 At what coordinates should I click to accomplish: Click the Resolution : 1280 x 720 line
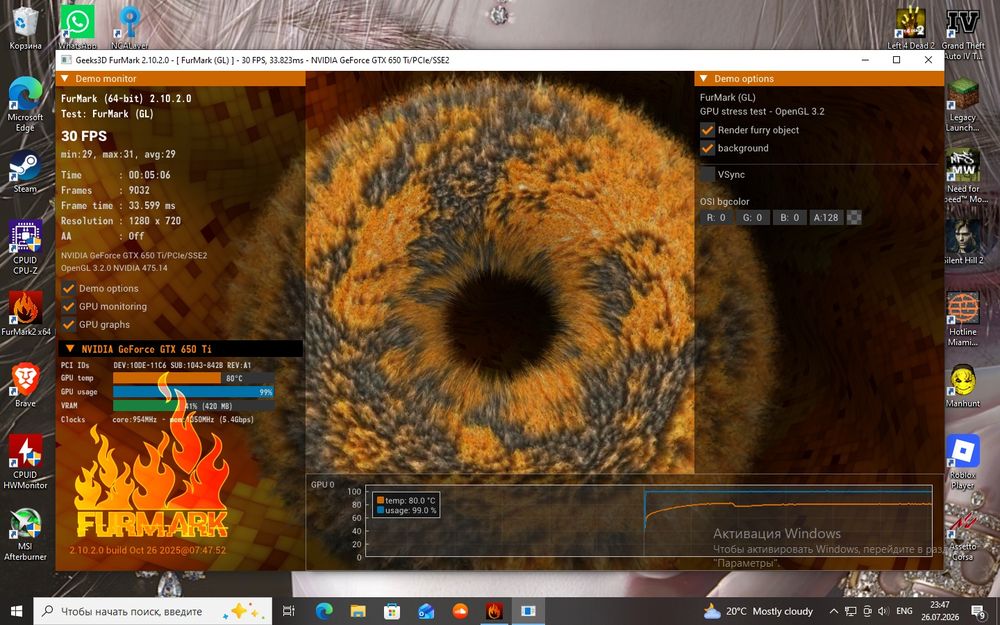point(121,221)
